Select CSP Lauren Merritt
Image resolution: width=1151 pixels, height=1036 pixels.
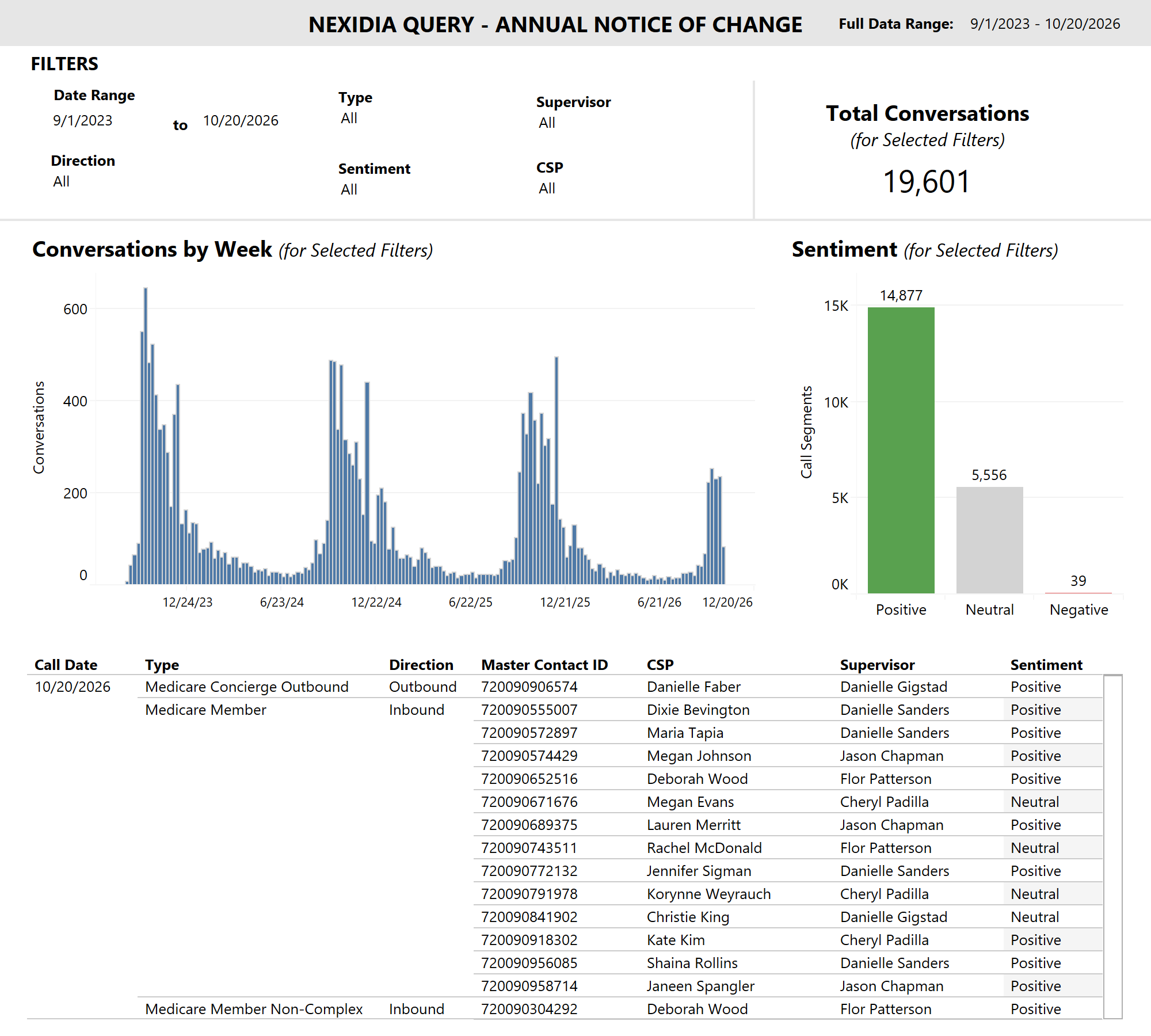693,825
